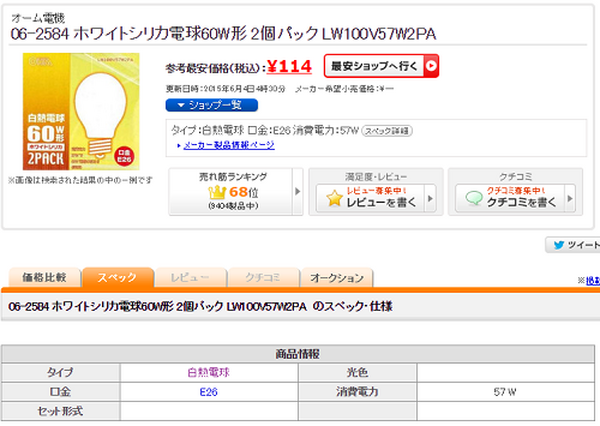Screen dimensions: 600x426
Task: Switch to the 価格比較 tab
Action: [x=44, y=277]
